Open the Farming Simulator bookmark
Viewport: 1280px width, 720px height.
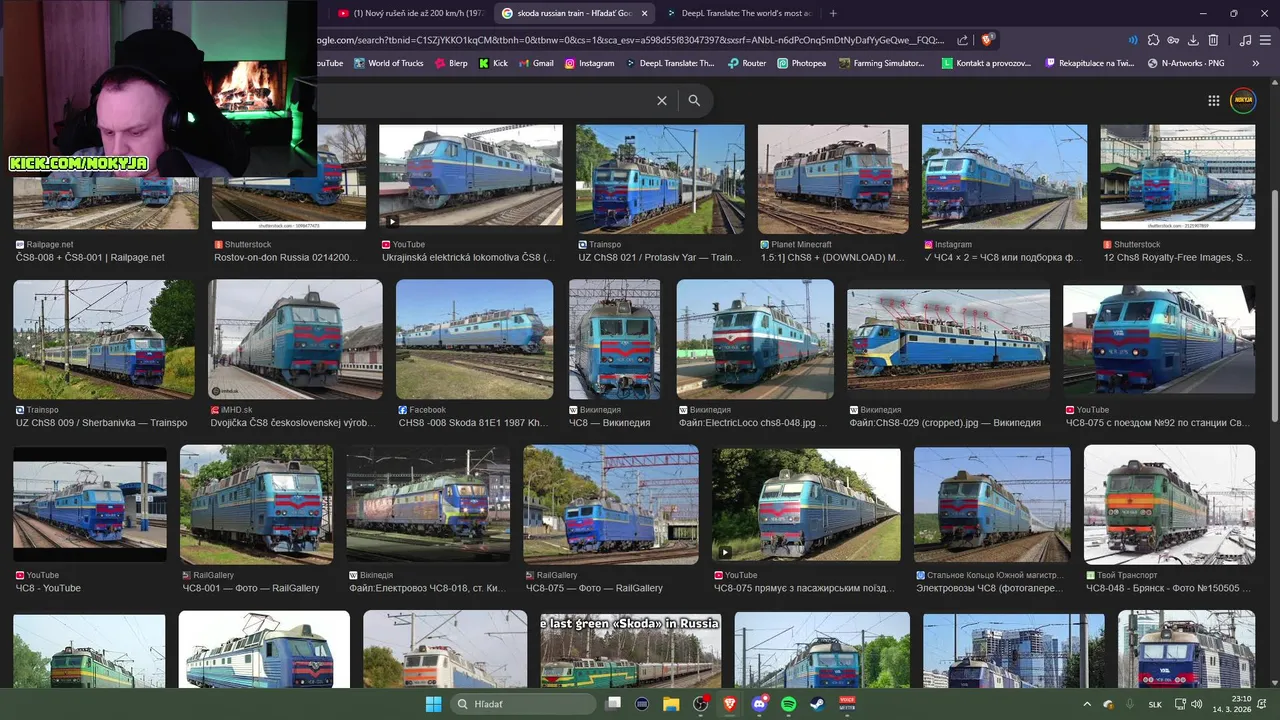point(882,63)
